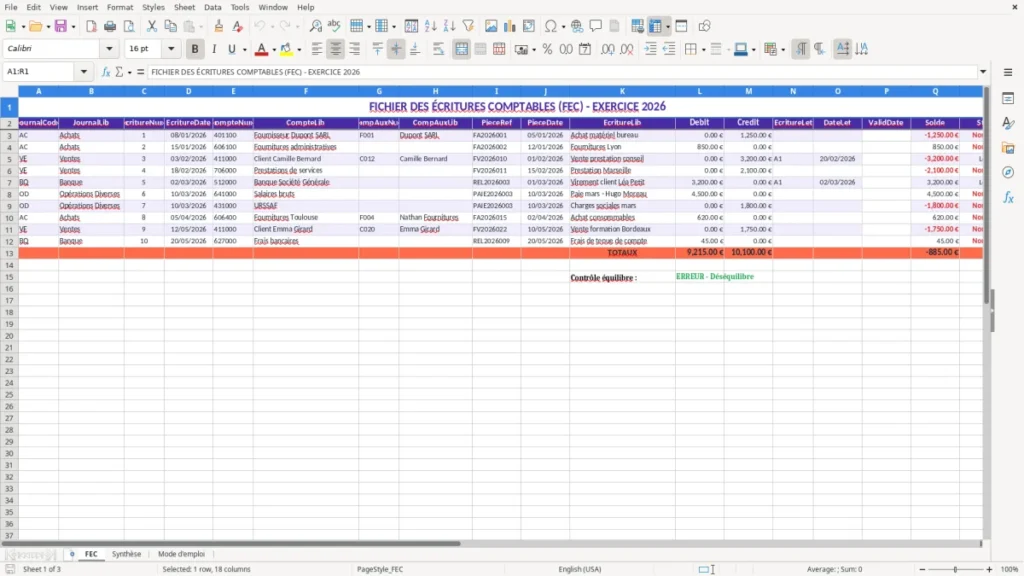Image resolution: width=1024 pixels, height=576 pixels.
Task: Click the Formula equals sign icon
Action: [140, 72]
